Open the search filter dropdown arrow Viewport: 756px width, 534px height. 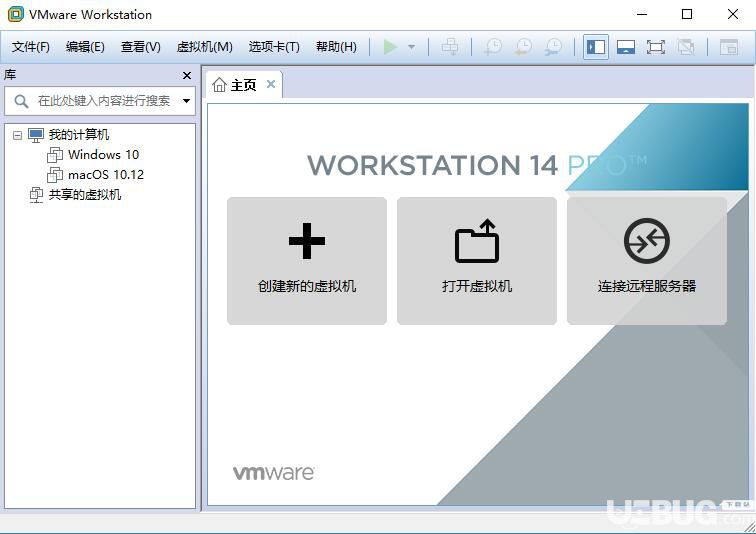(186, 101)
